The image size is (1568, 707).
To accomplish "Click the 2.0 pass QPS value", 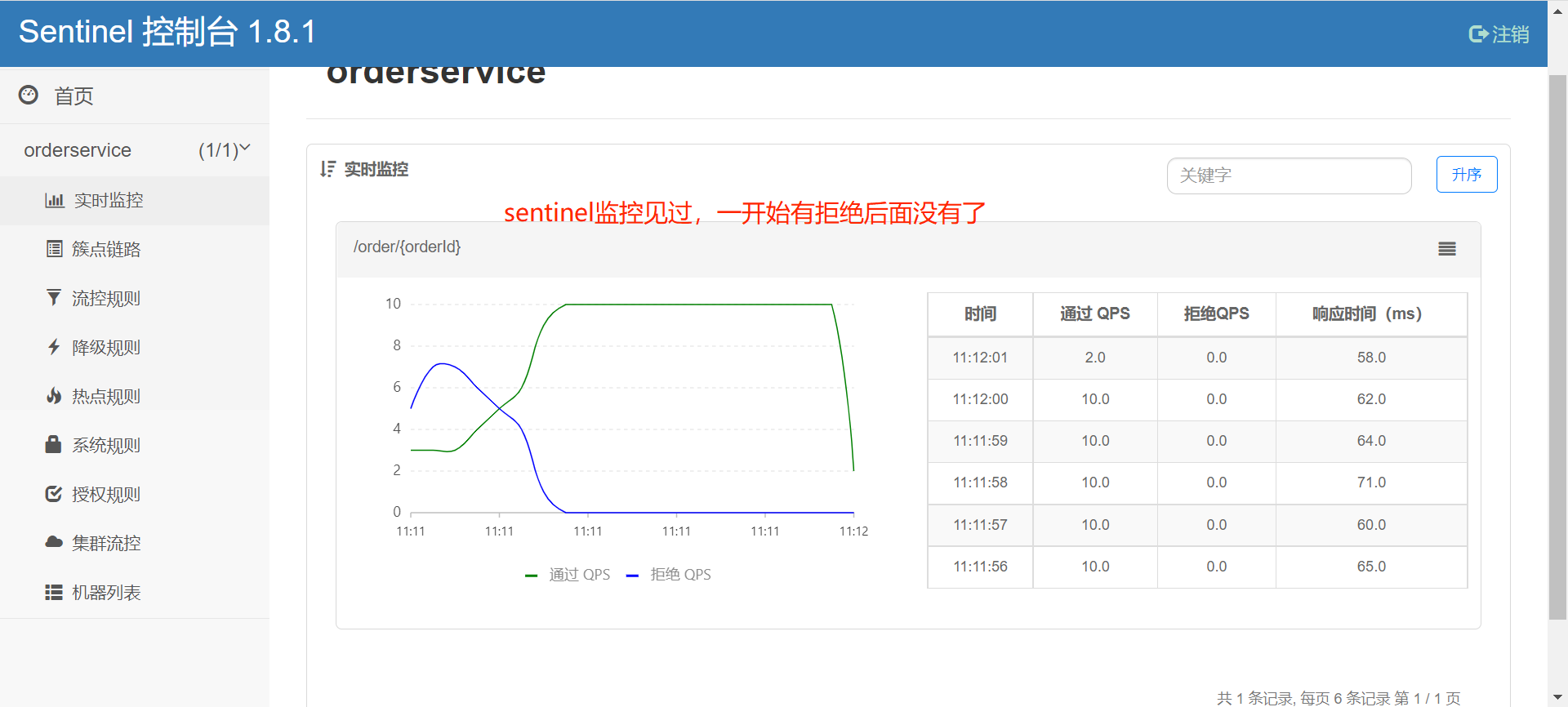I will click(x=1095, y=358).
